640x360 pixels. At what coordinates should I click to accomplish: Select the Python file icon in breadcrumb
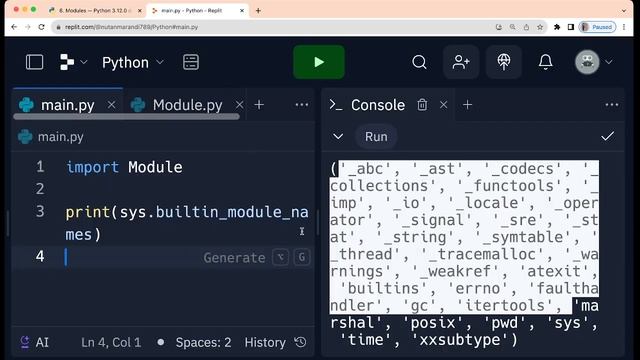click(25, 137)
